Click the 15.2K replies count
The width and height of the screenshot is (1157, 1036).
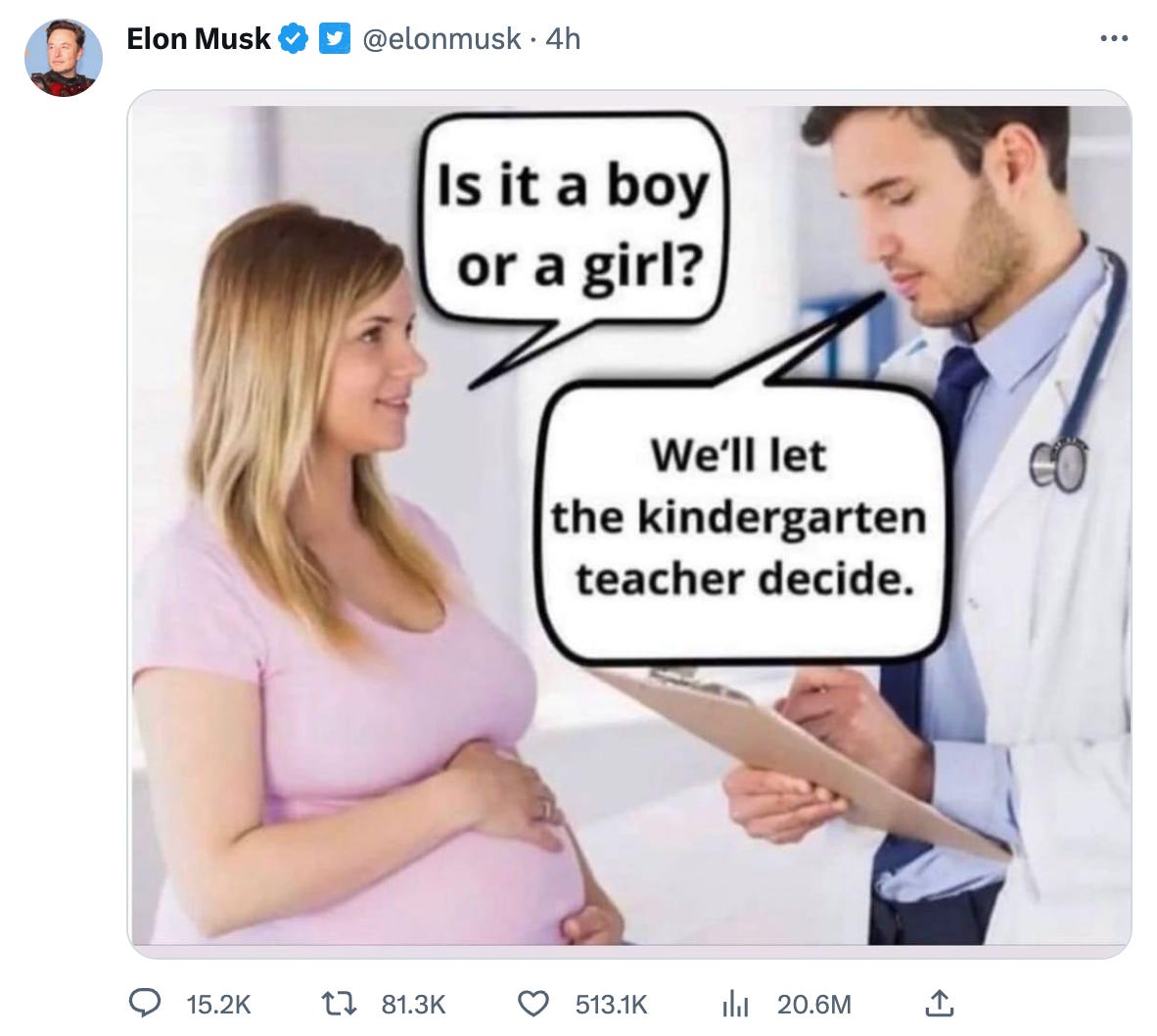(218, 1005)
